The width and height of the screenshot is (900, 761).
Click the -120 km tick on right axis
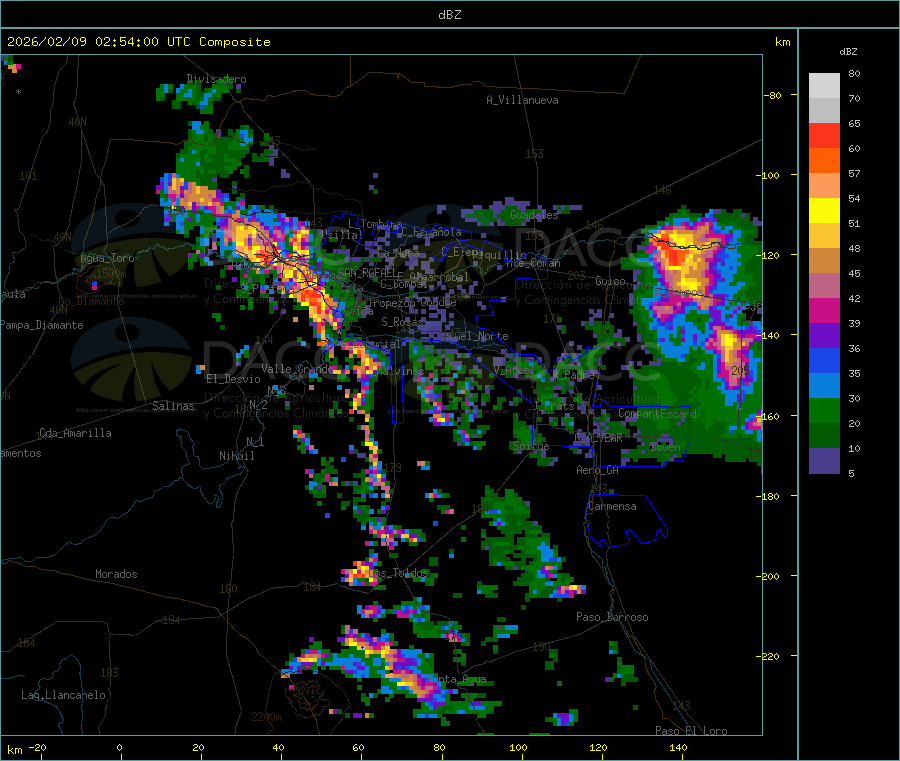pyautogui.click(x=769, y=255)
